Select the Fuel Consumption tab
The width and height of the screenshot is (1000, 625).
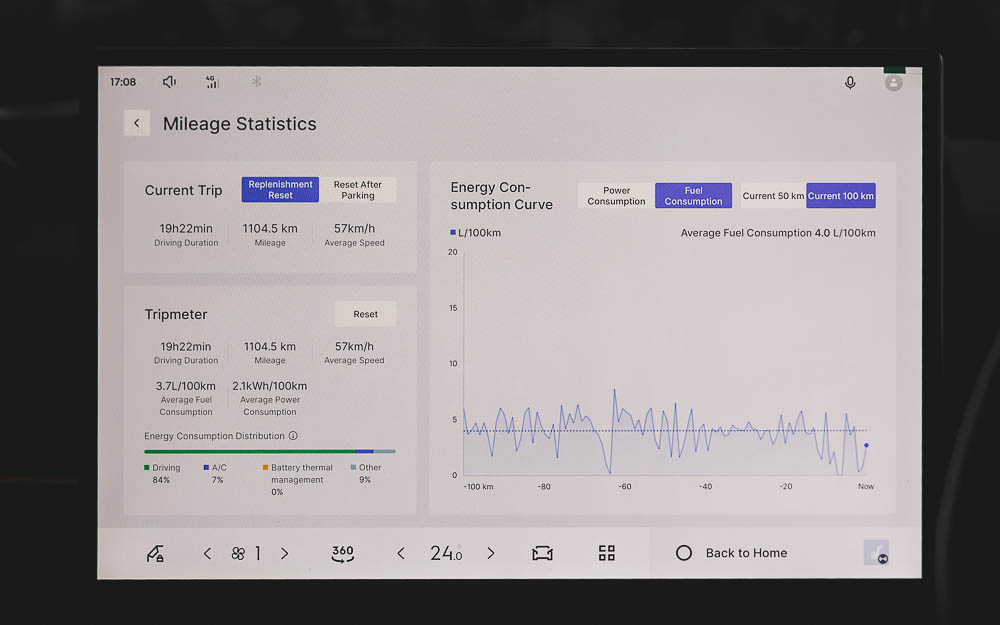point(693,196)
